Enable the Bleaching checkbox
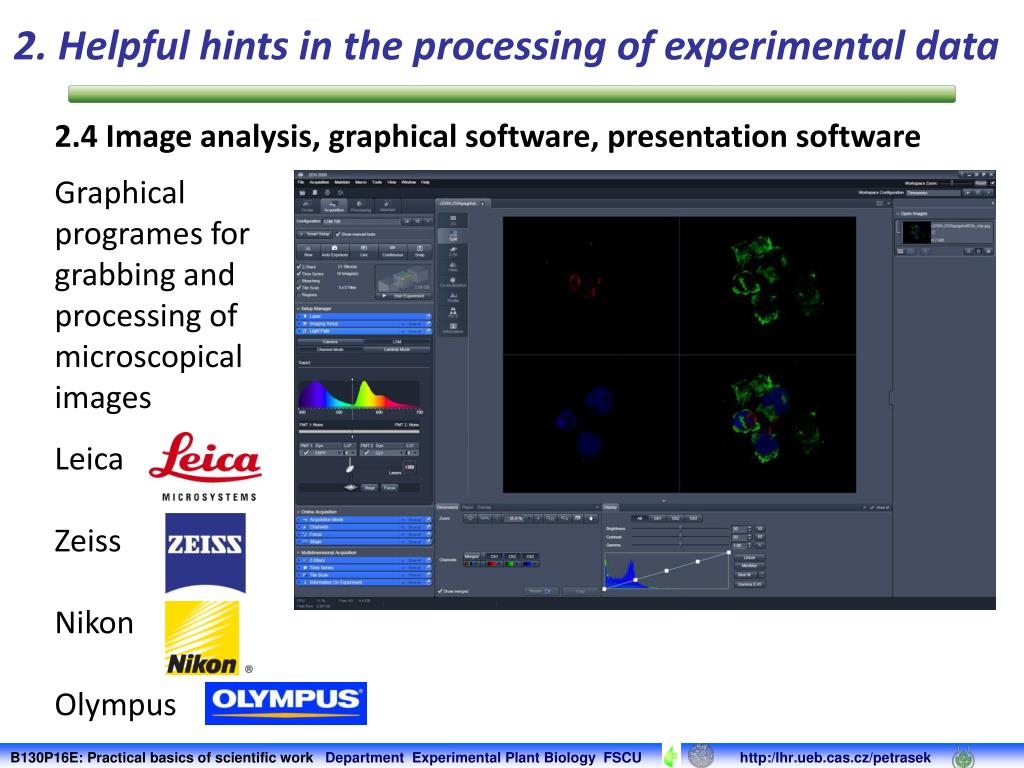 (299, 281)
